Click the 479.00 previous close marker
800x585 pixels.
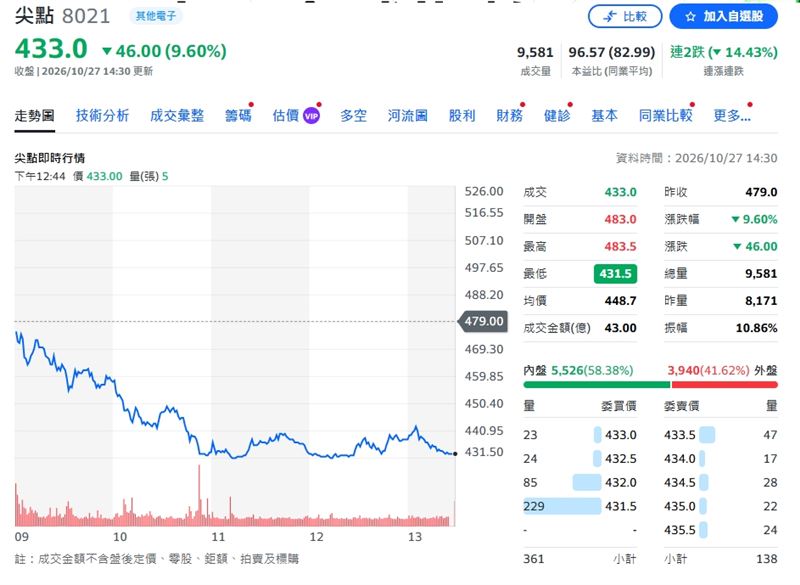pos(484,321)
